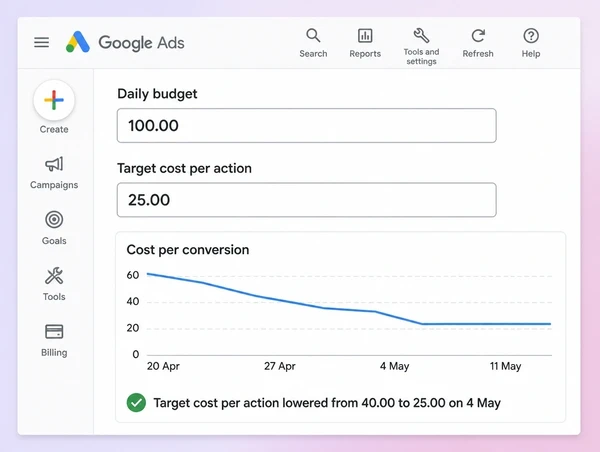Go to Campaigns megaphone icon
The image size is (600, 452).
point(54,165)
